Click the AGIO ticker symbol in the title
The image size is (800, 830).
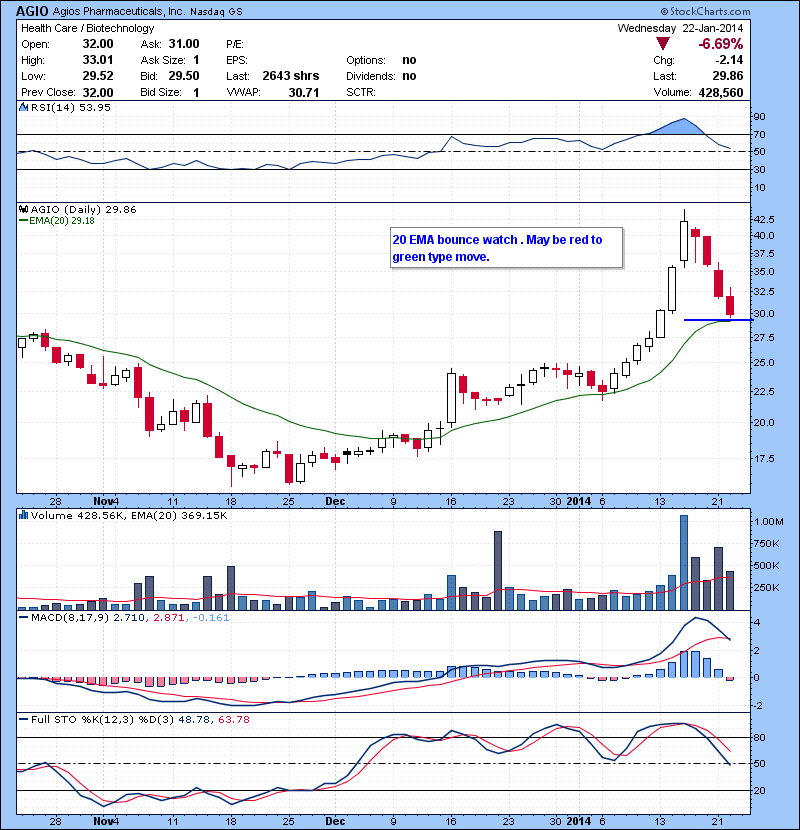(32, 11)
